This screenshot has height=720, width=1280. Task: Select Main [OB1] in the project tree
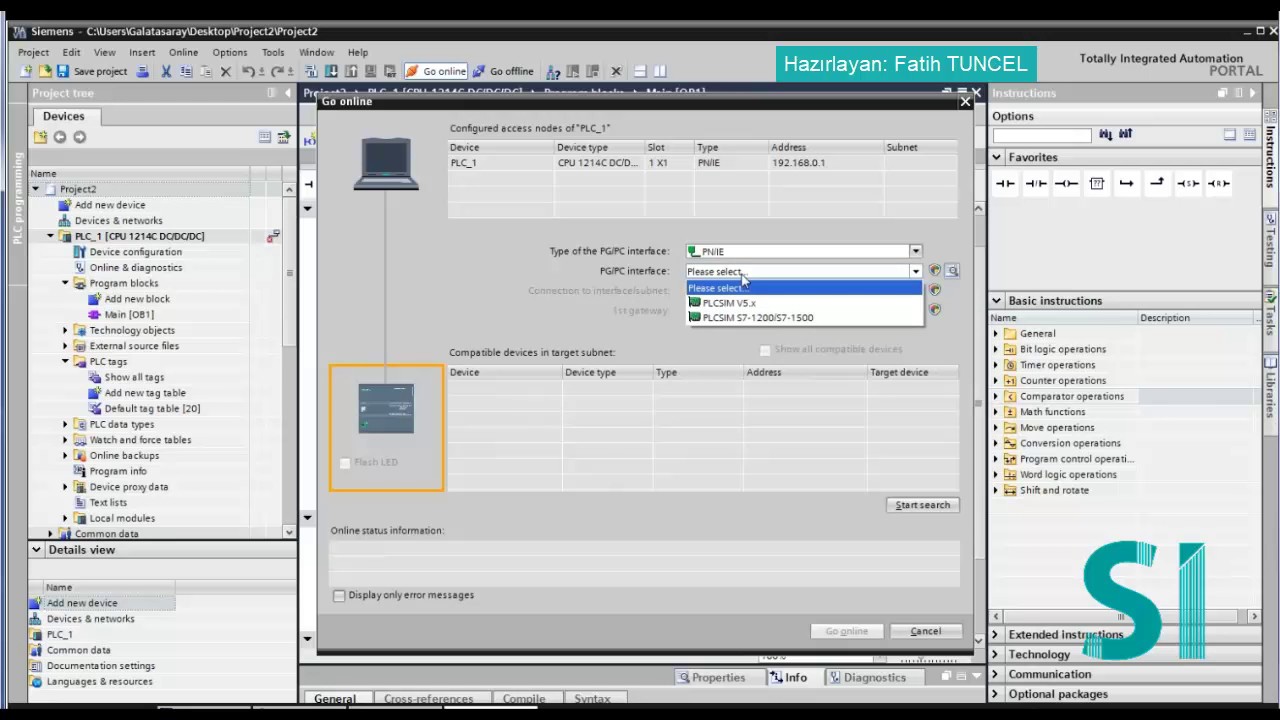tap(128, 314)
